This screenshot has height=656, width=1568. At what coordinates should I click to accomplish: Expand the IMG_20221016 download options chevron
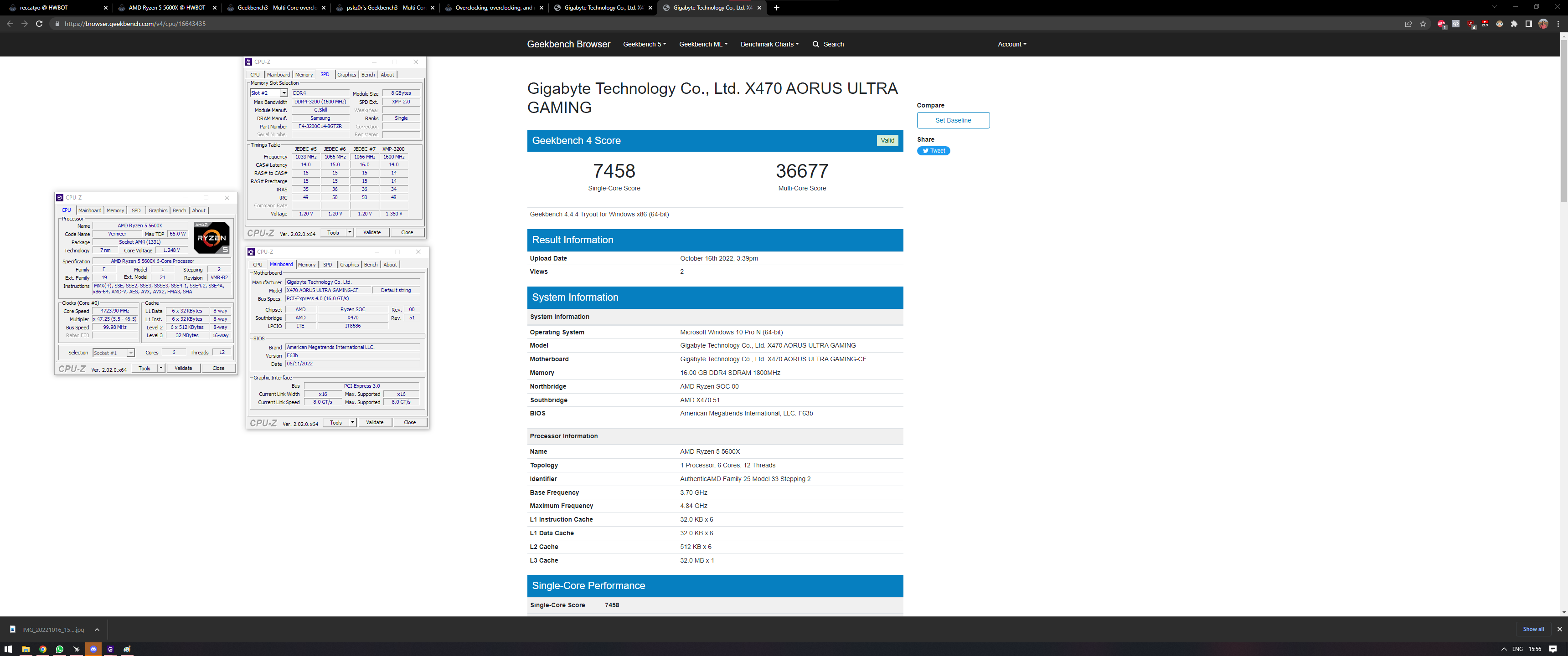[97, 630]
